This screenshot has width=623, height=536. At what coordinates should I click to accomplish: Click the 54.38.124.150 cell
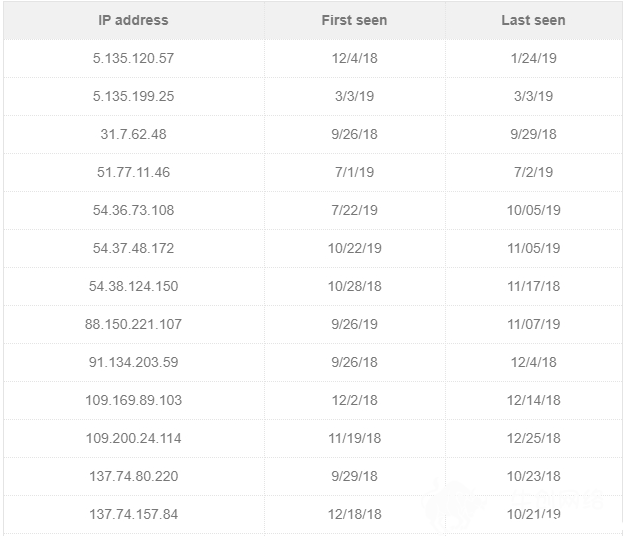click(x=133, y=286)
